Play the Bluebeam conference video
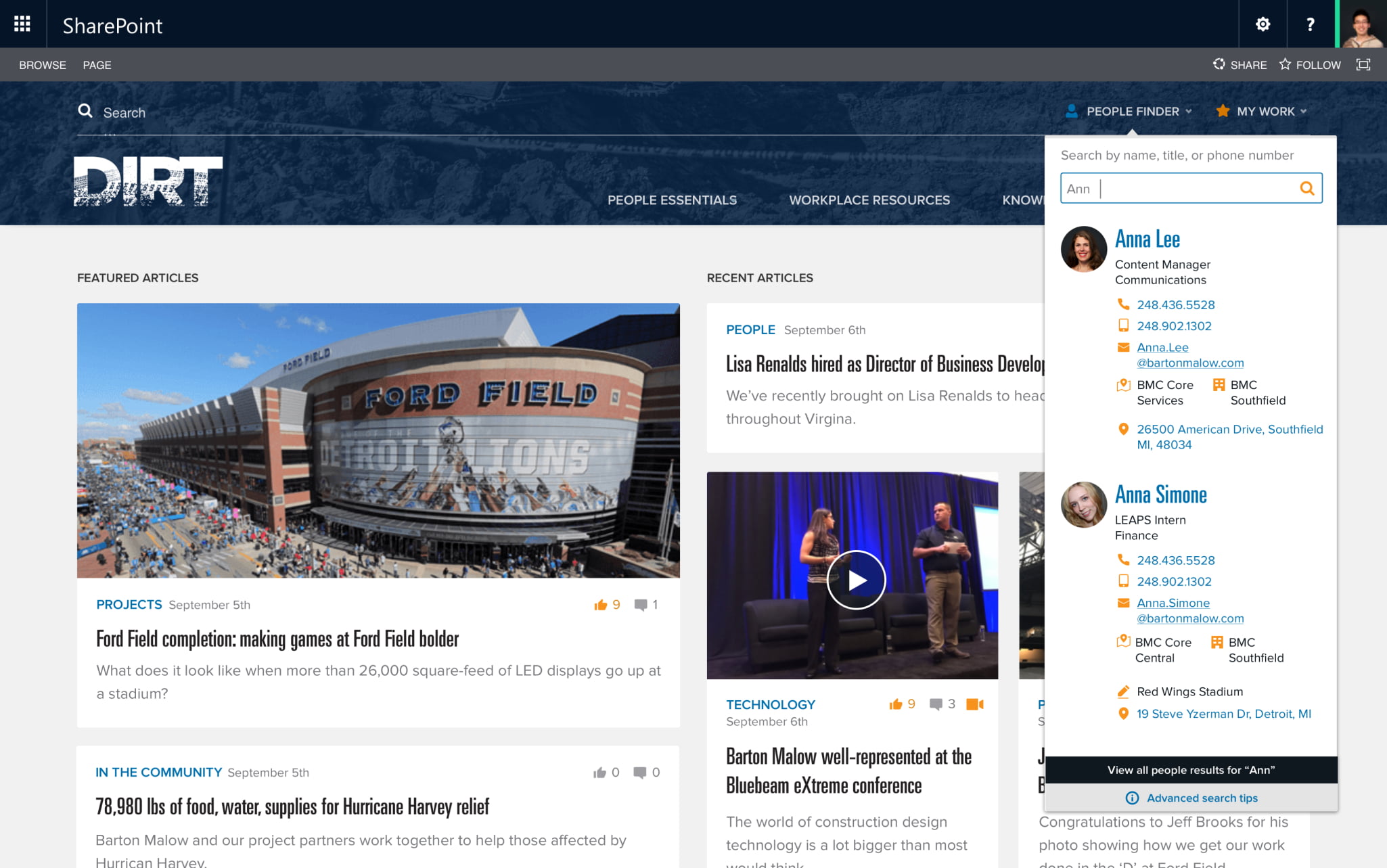The image size is (1387, 868). pos(856,580)
